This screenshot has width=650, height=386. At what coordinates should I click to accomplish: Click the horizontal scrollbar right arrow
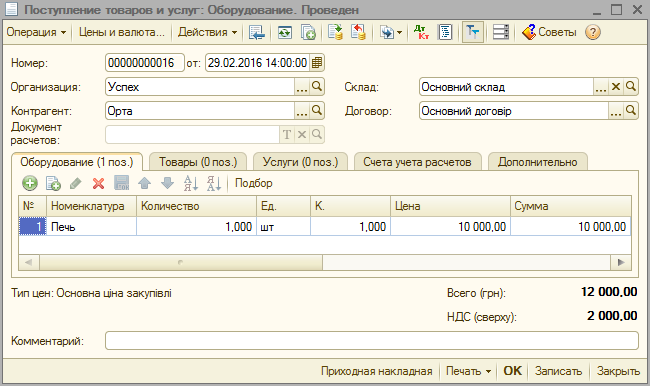tap(621, 262)
